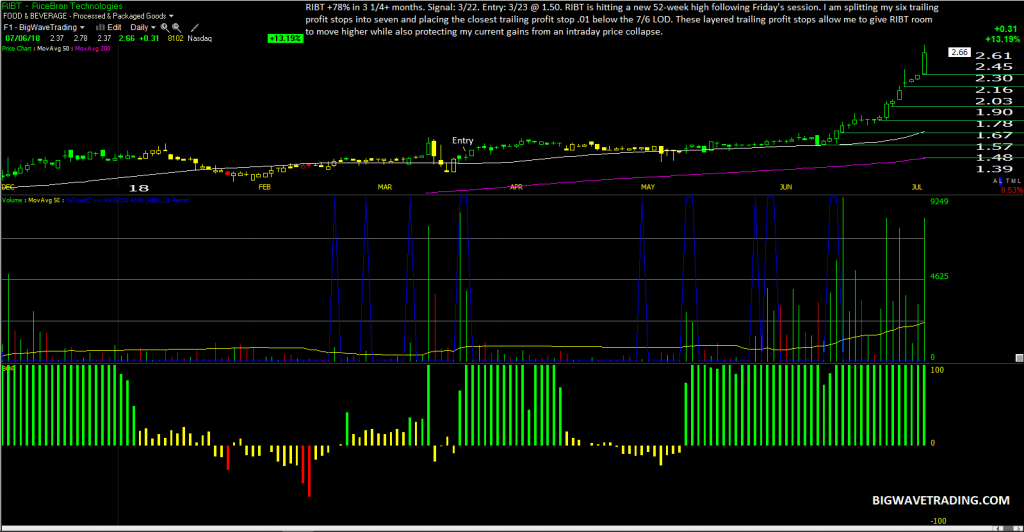Select the MovAvg 200 legend label

pyautogui.click(x=93, y=48)
